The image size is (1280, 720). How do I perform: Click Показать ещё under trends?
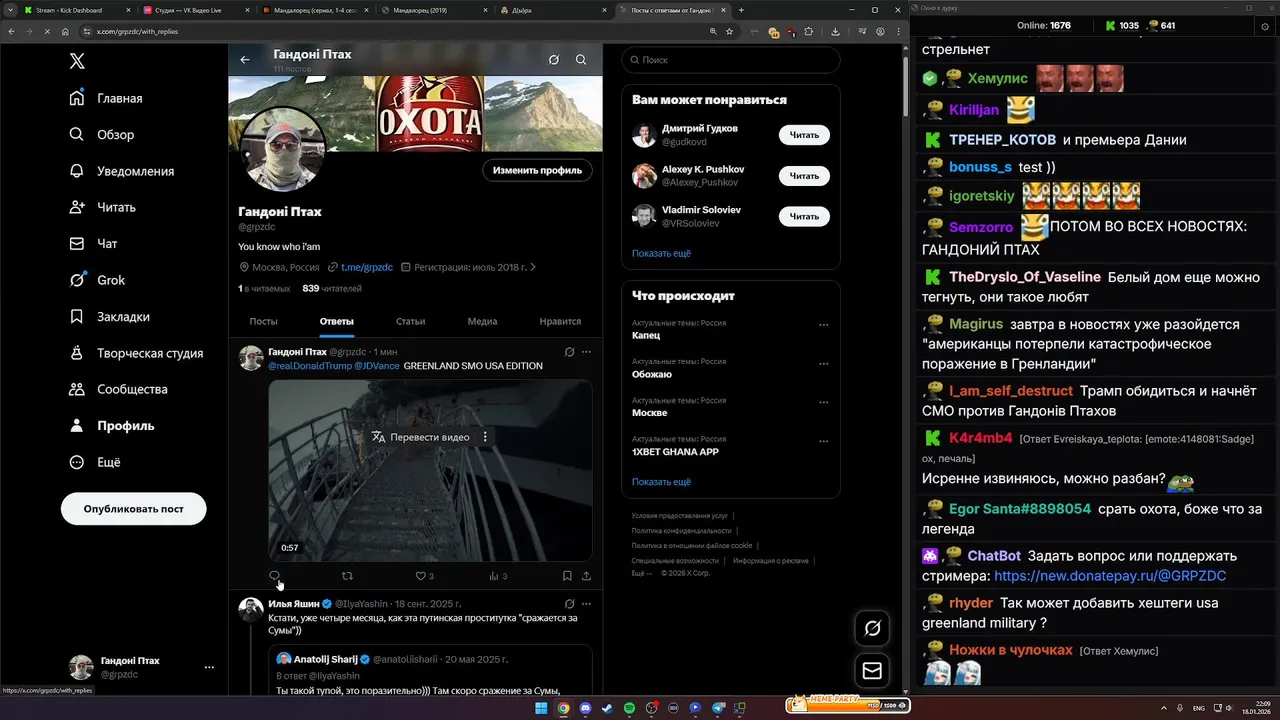(x=661, y=482)
